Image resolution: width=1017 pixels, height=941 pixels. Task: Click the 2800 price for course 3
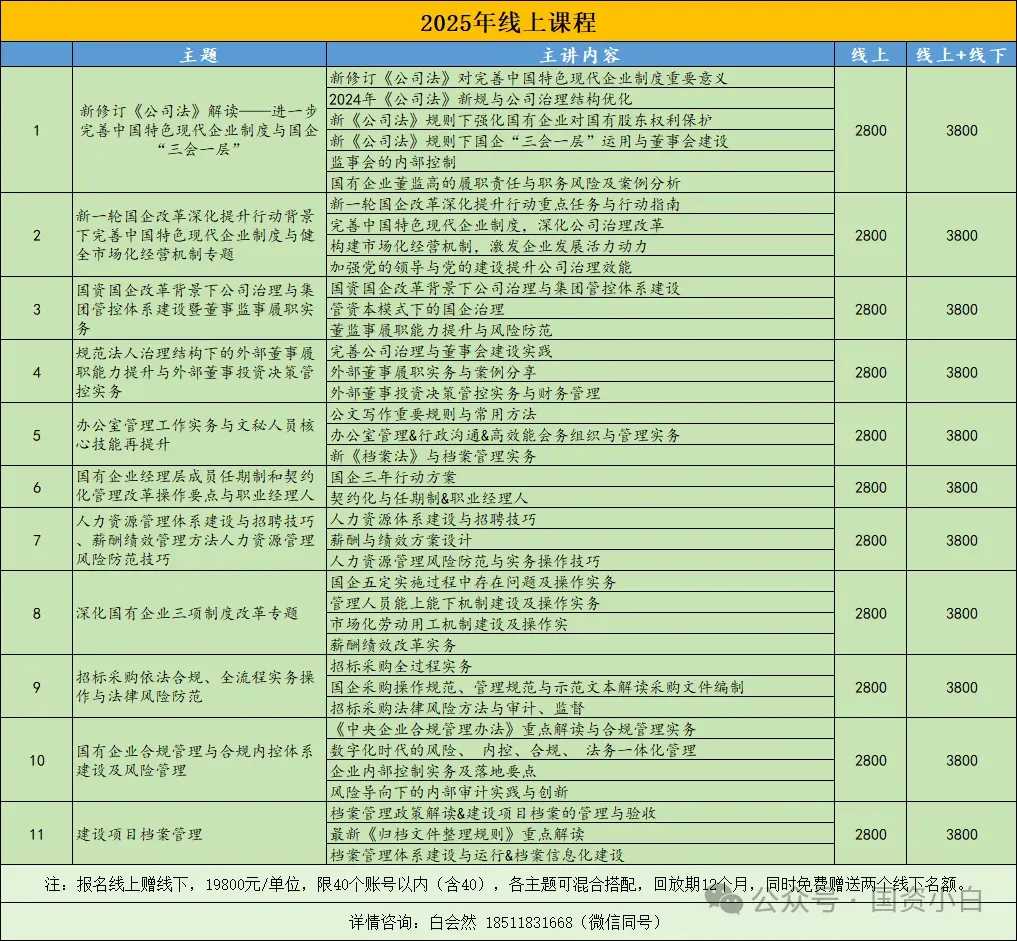click(870, 309)
